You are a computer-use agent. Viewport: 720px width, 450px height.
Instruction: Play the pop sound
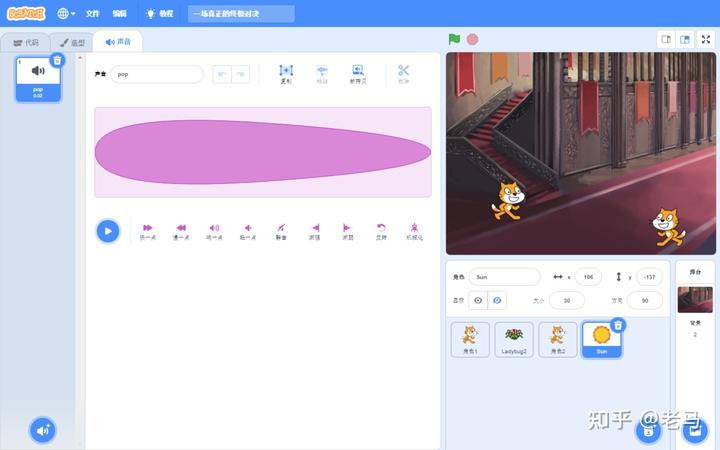pos(108,231)
